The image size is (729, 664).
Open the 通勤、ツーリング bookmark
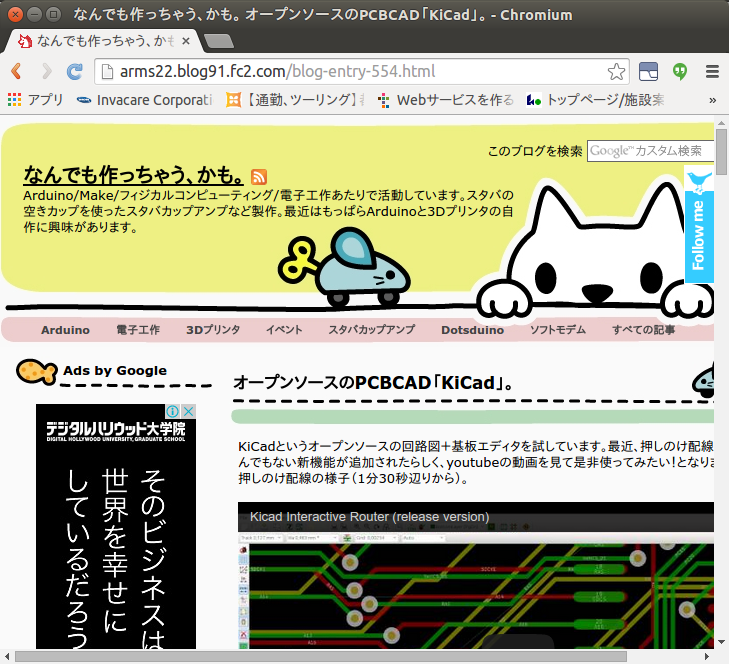click(x=295, y=100)
